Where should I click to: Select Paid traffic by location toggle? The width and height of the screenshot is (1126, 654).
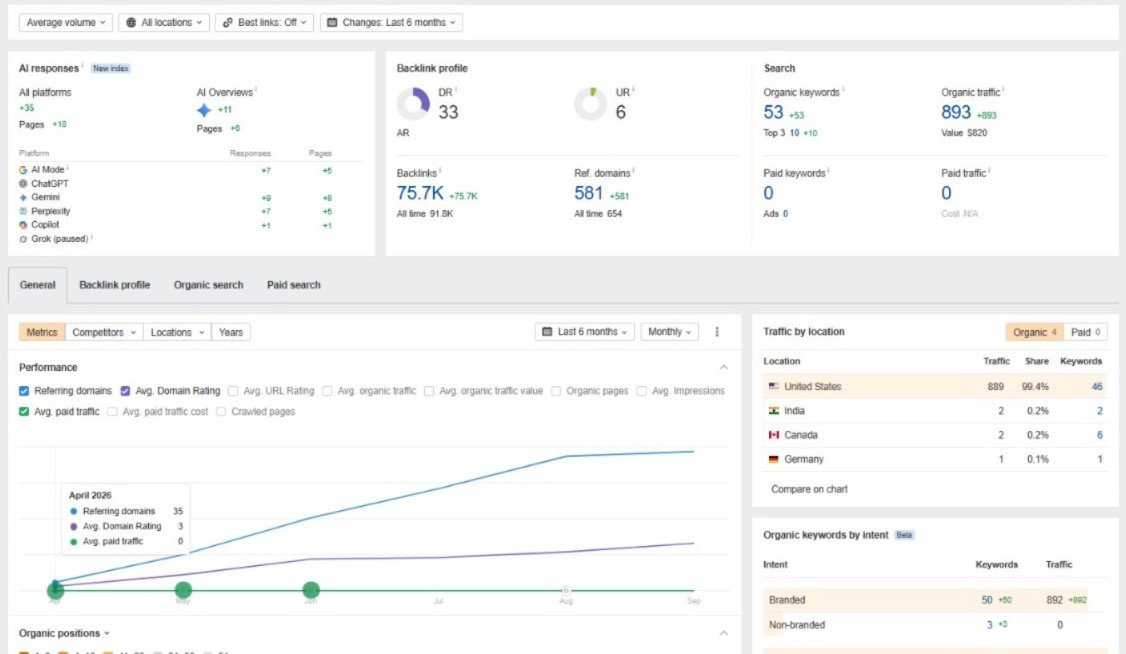pyautogui.click(x=1085, y=332)
